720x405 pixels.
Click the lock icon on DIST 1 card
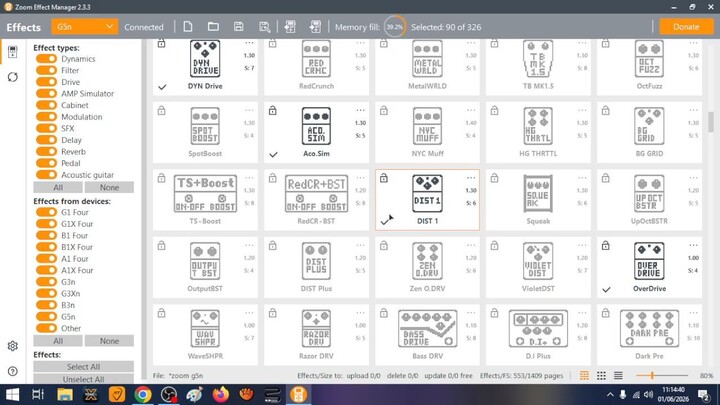[x=384, y=178]
